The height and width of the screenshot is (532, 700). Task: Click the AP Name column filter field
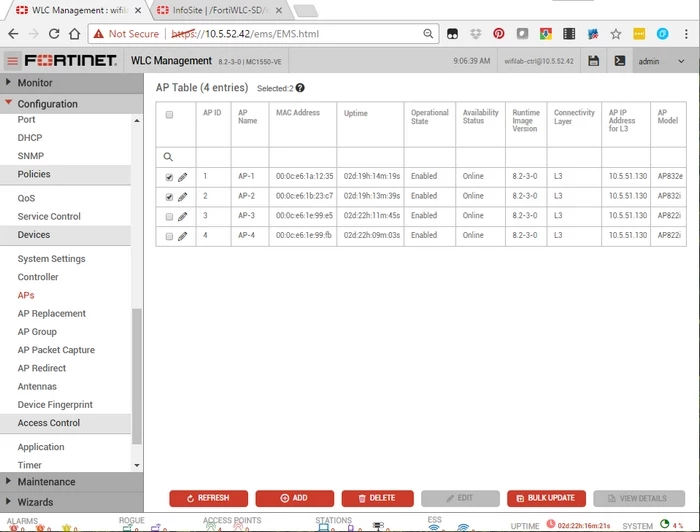coord(250,157)
